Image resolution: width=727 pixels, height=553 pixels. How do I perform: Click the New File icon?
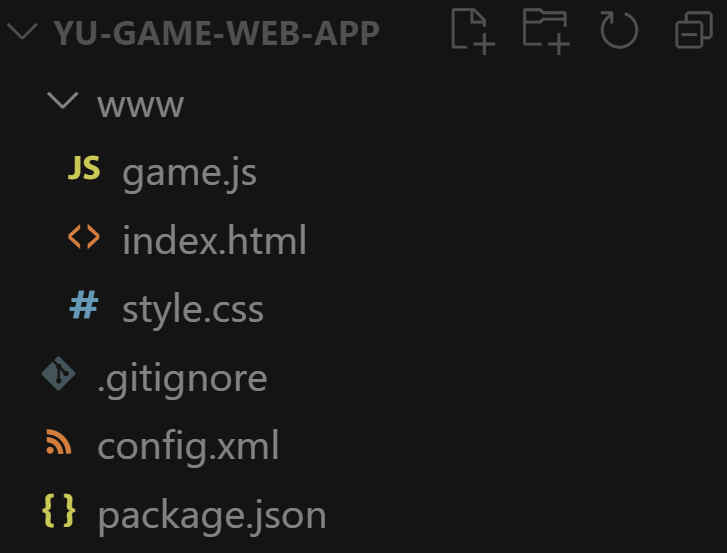472,31
